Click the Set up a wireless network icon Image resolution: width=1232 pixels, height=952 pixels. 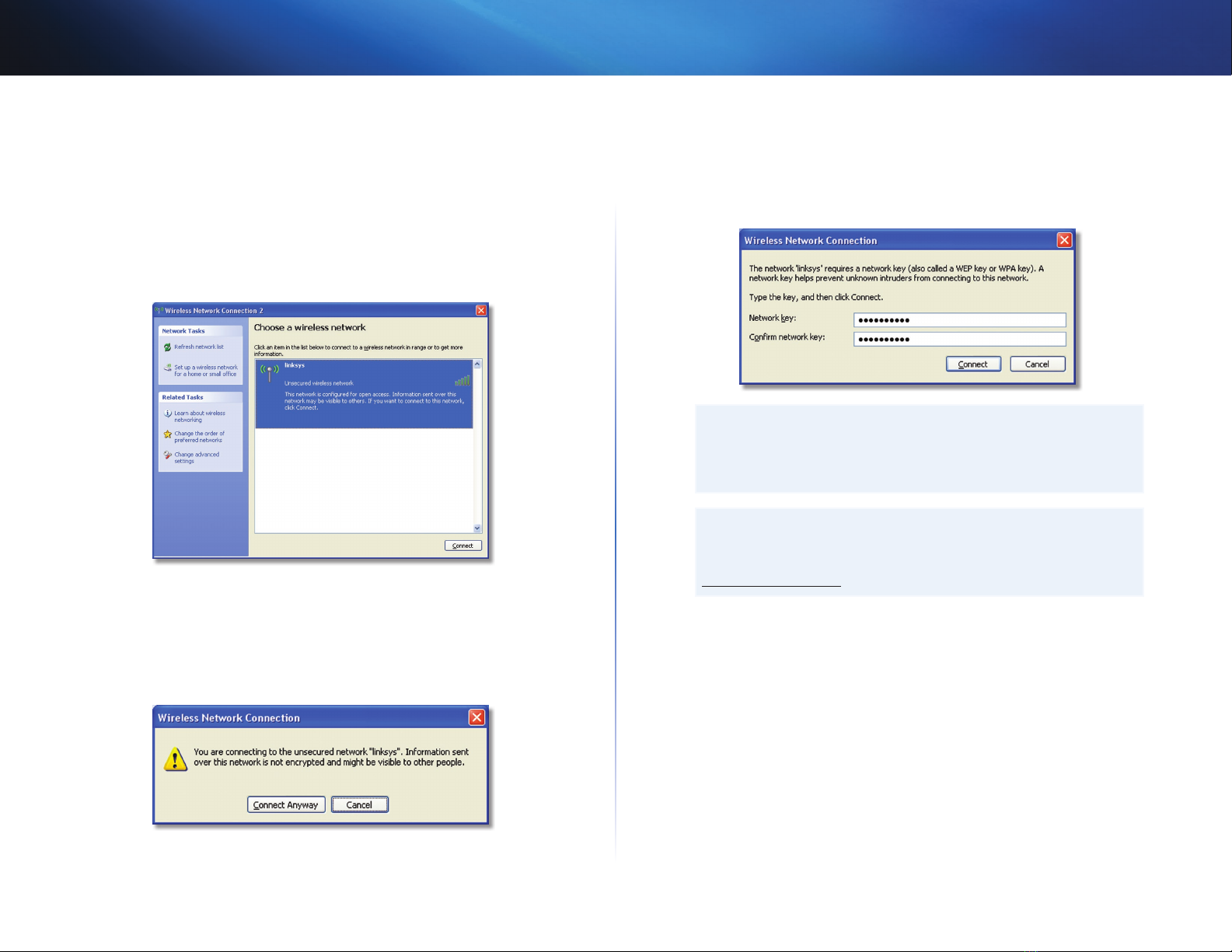[167, 368]
